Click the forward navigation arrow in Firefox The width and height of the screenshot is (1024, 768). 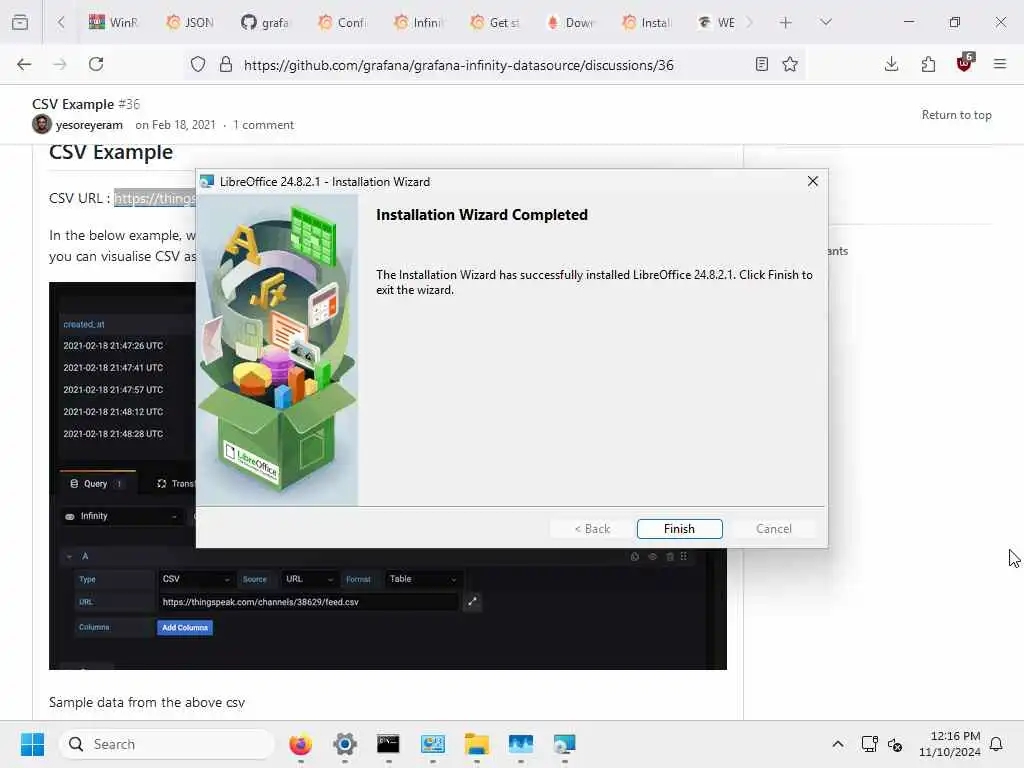[60, 64]
